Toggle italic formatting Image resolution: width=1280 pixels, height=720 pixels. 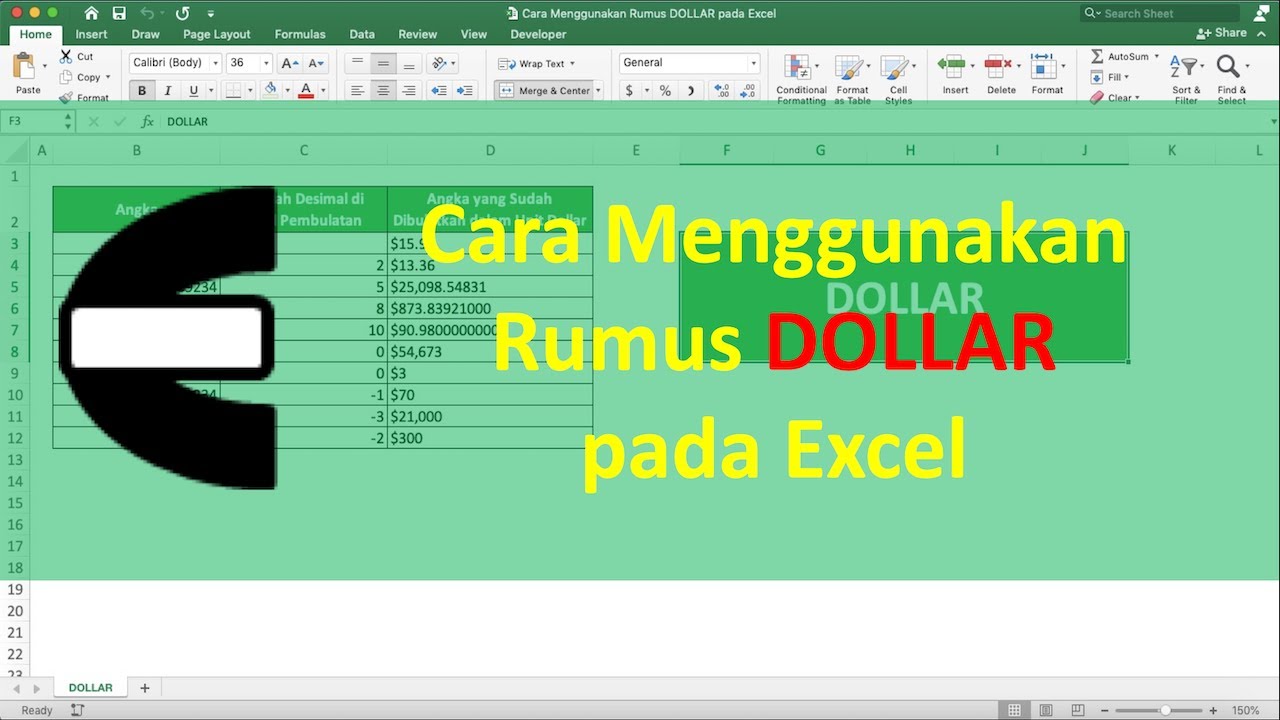tap(167, 91)
